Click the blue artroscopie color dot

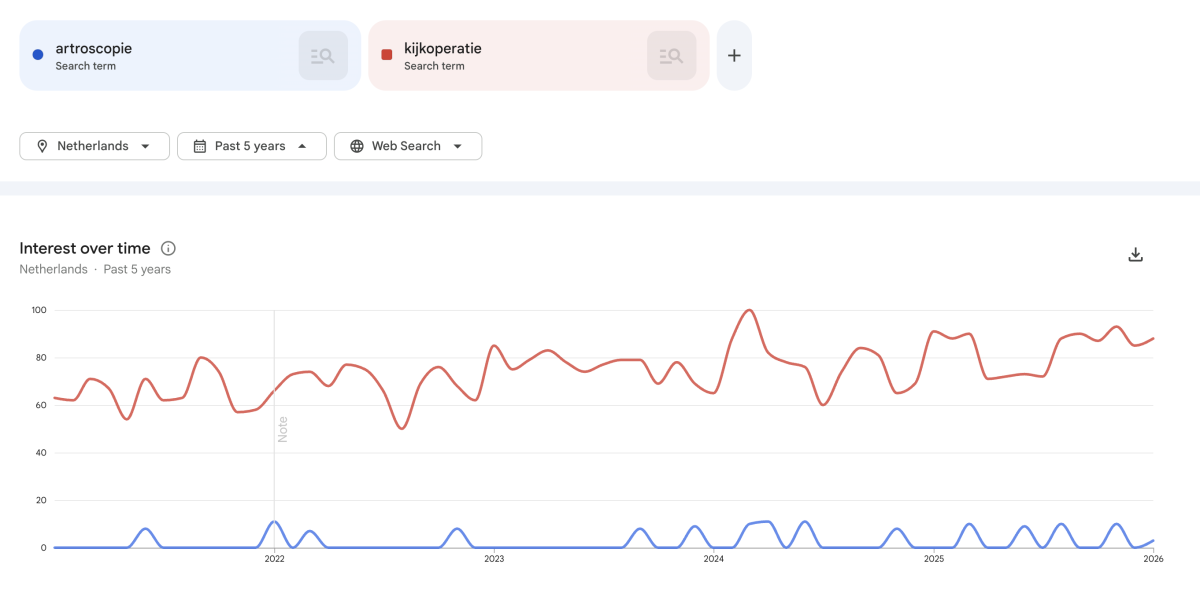click(38, 55)
